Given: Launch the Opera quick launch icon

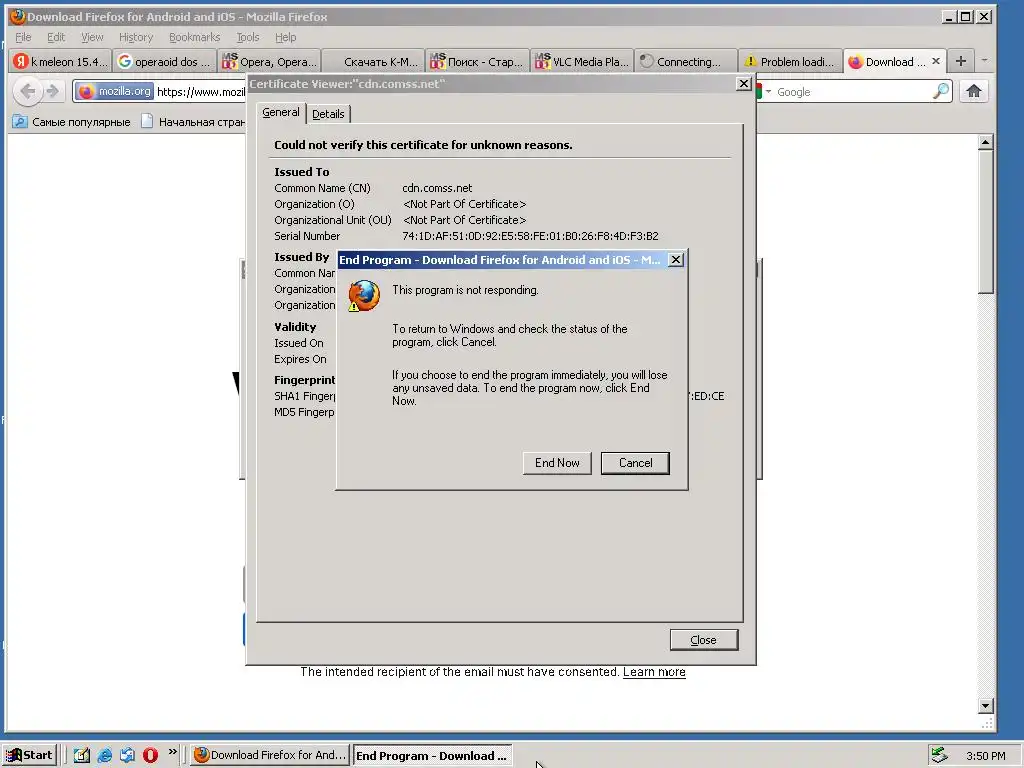Looking at the screenshot, I should [x=150, y=755].
